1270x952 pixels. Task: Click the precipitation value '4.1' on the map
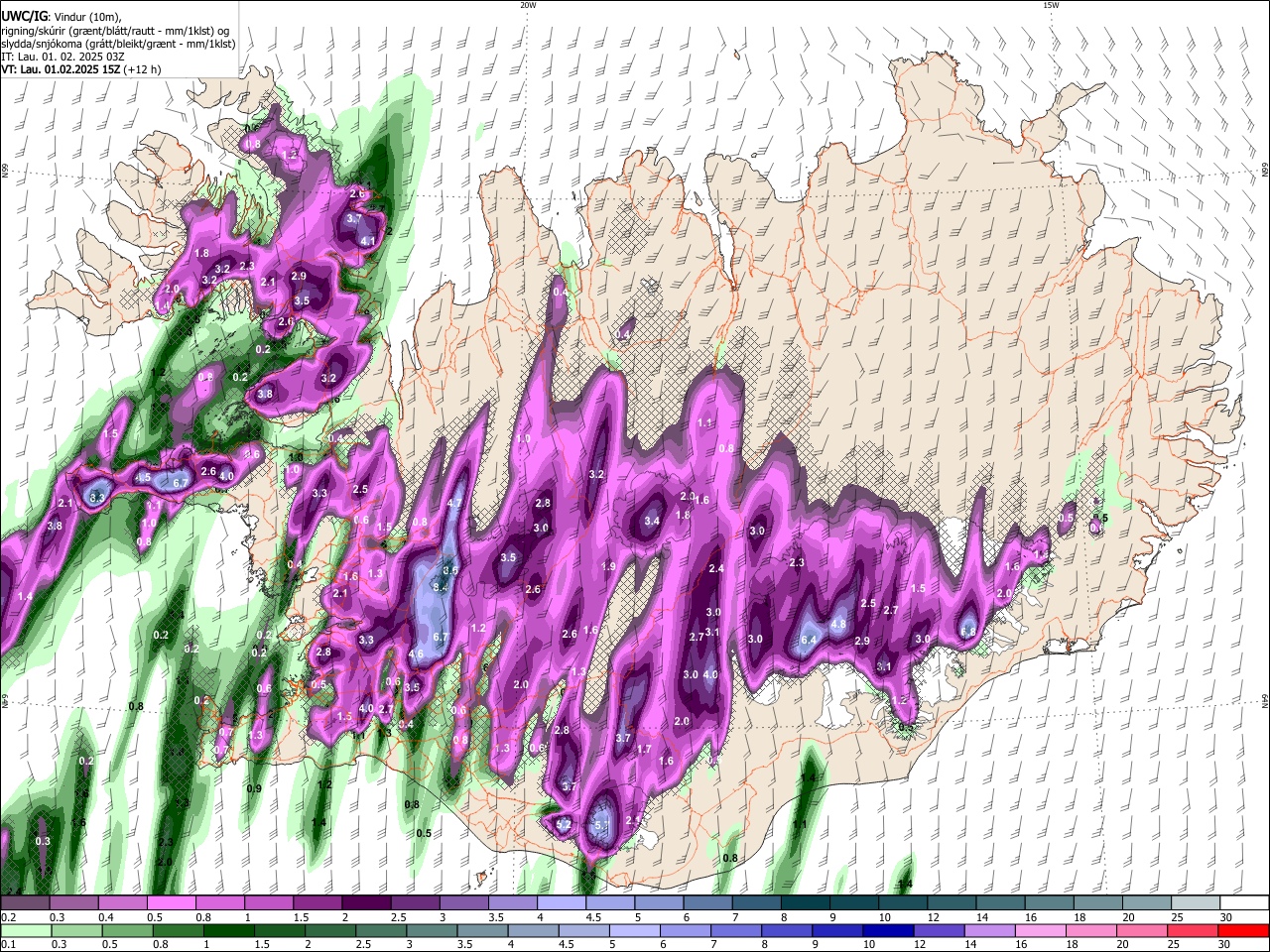point(368,241)
